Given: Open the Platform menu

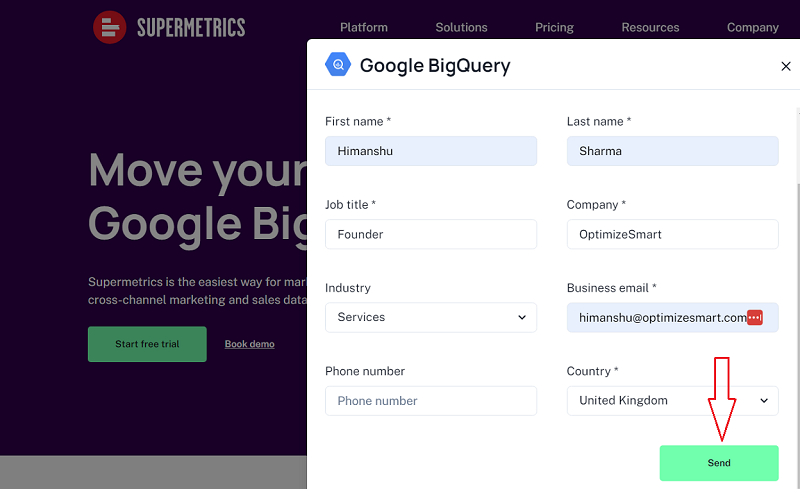Looking at the screenshot, I should click(x=364, y=28).
